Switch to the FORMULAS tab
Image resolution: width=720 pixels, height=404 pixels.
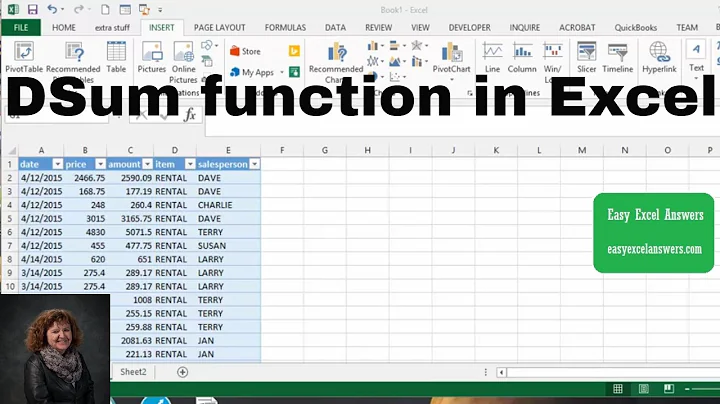(285, 28)
